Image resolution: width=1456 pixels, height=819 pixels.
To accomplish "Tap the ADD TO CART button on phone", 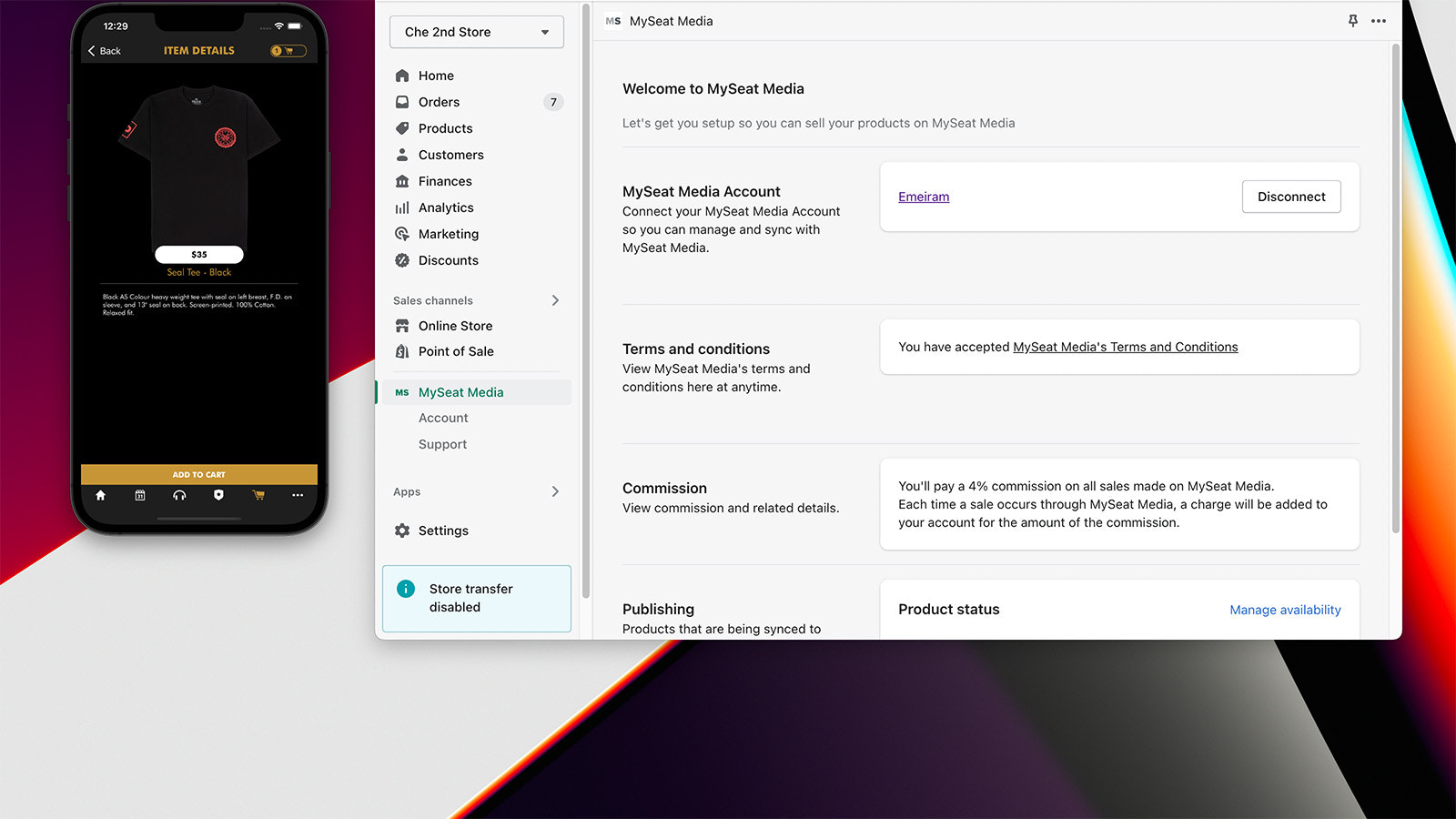I will (199, 474).
